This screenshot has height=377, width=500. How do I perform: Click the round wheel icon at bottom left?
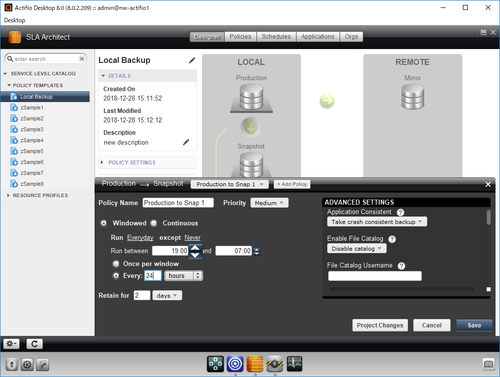(x=27, y=364)
